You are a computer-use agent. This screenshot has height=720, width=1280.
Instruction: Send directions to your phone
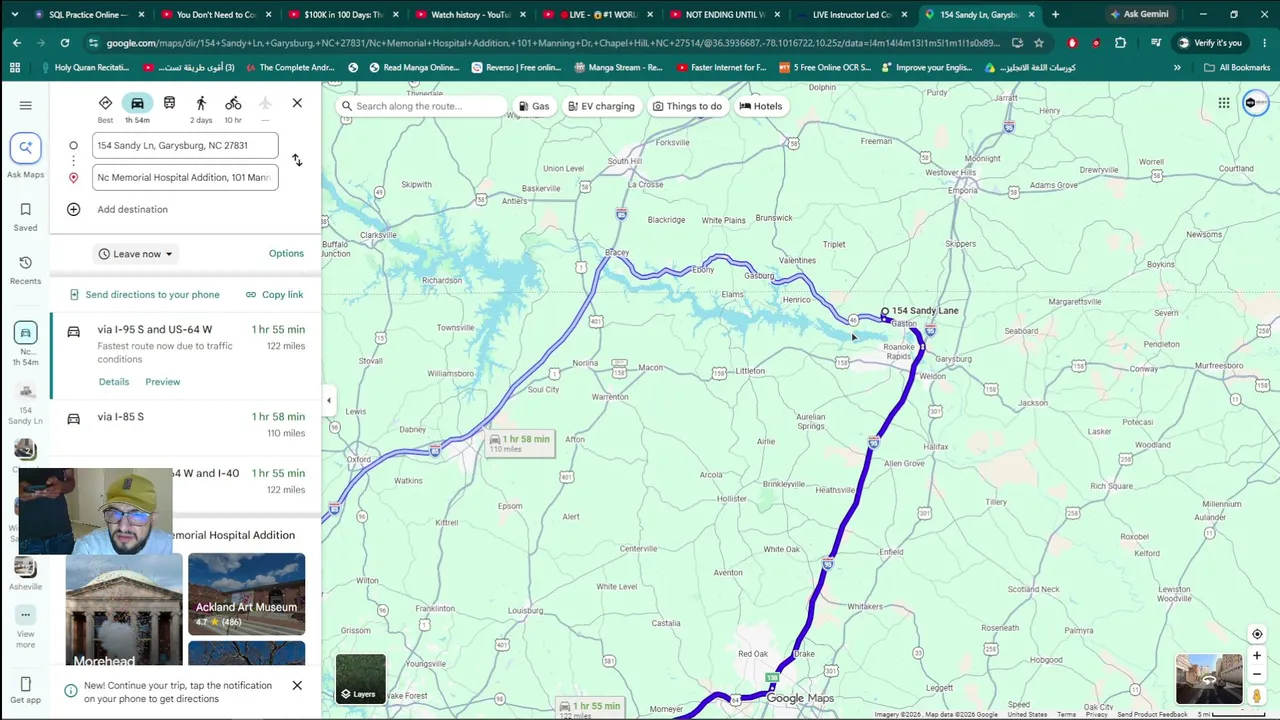pos(144,294)
